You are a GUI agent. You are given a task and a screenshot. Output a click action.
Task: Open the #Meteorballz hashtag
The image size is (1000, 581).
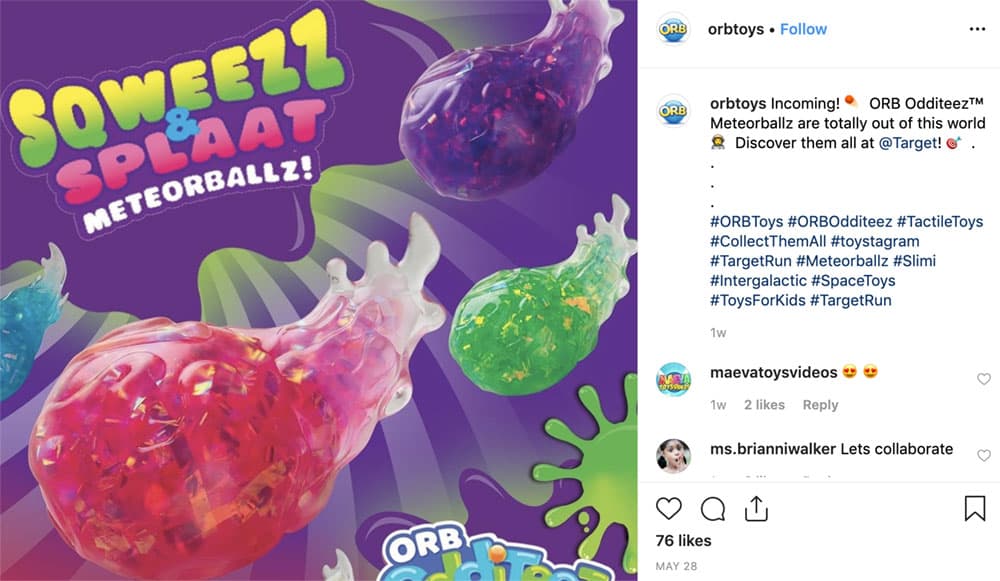(842, 261)
